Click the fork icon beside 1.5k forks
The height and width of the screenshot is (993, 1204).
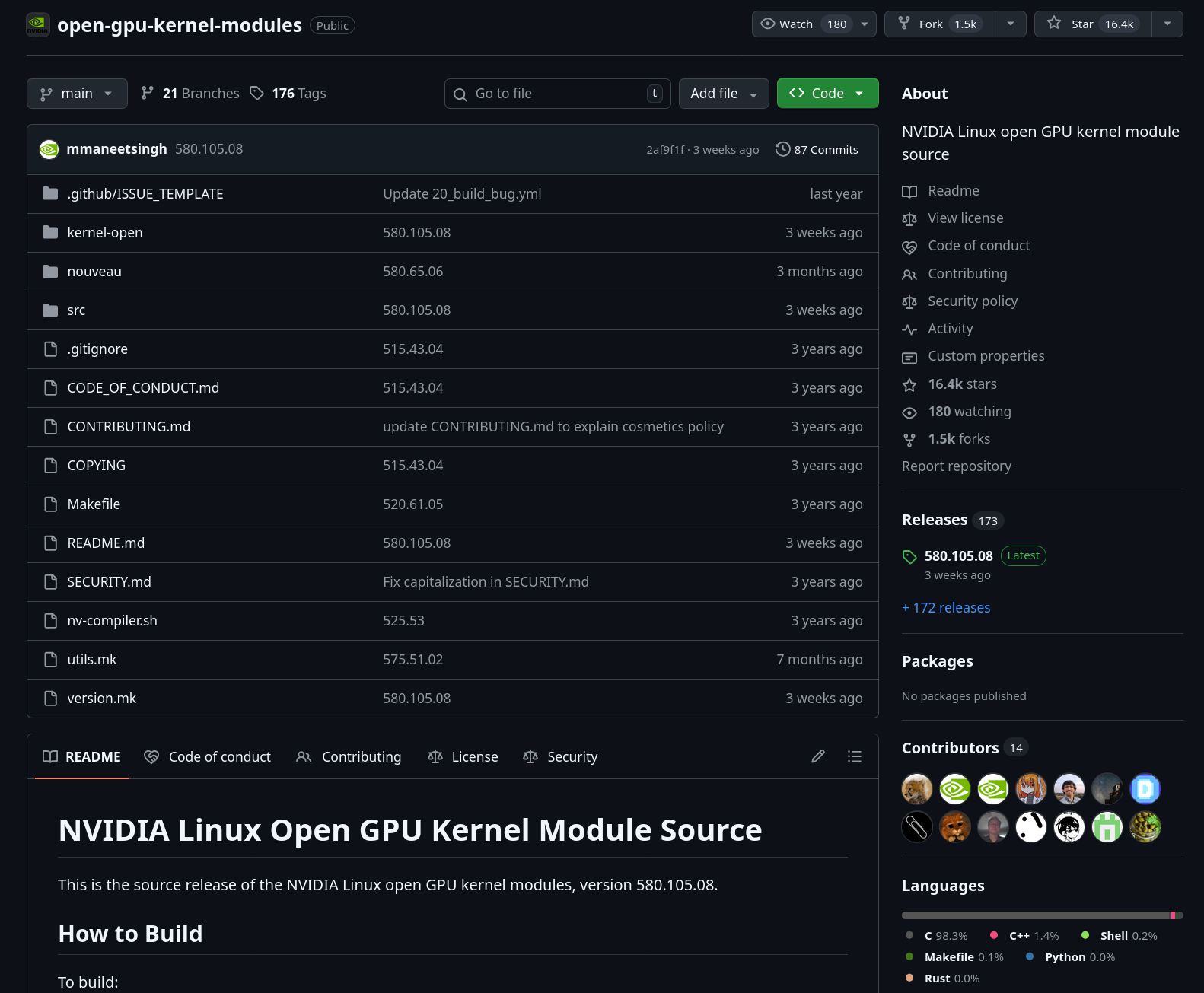click(909, 439)
